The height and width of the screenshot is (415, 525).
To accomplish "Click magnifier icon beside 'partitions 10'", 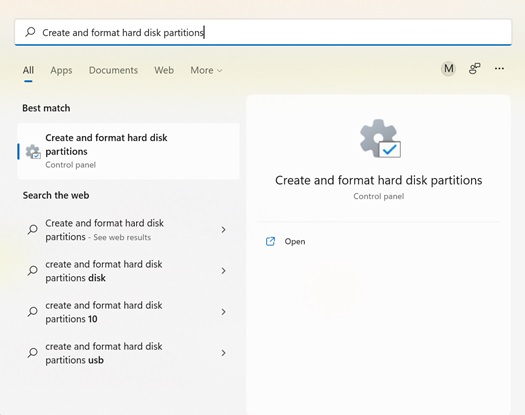I will [32, 312].
